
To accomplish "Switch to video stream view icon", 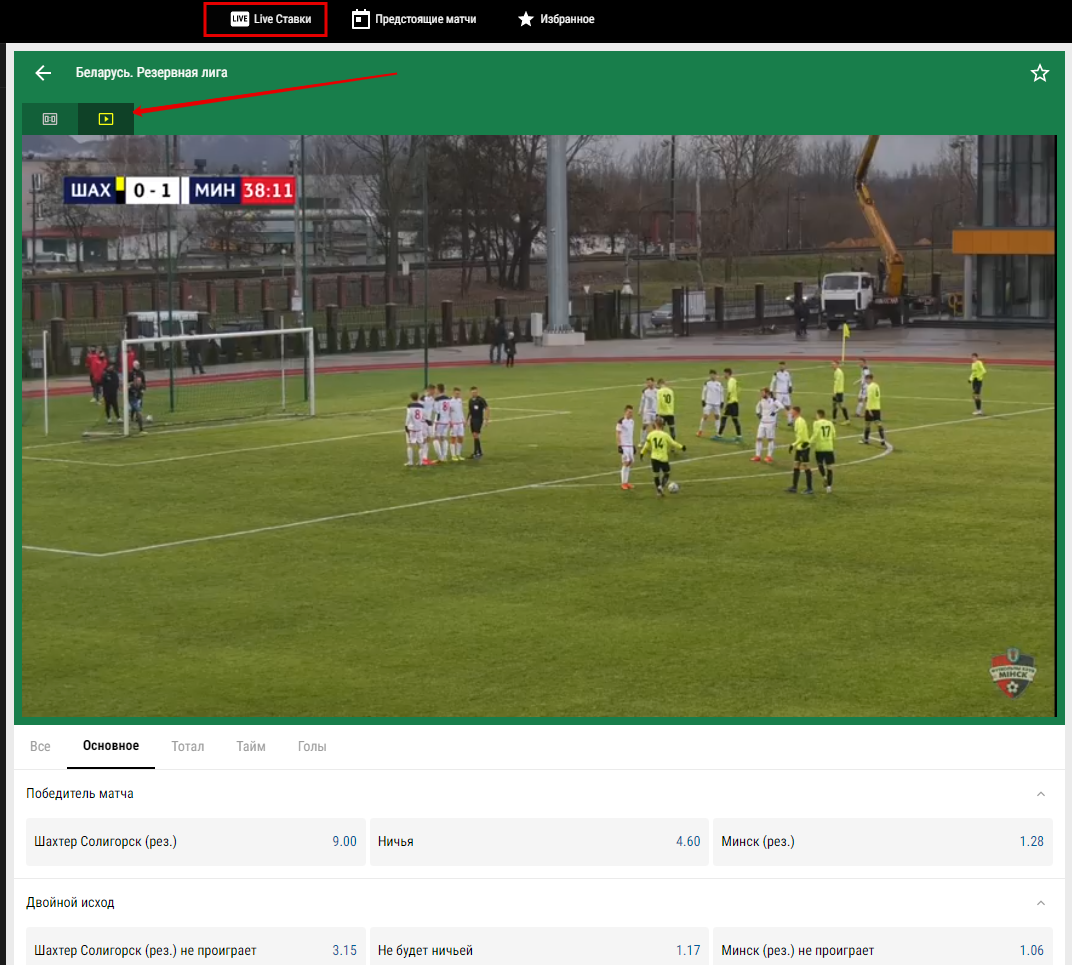I will coord(106,119).
